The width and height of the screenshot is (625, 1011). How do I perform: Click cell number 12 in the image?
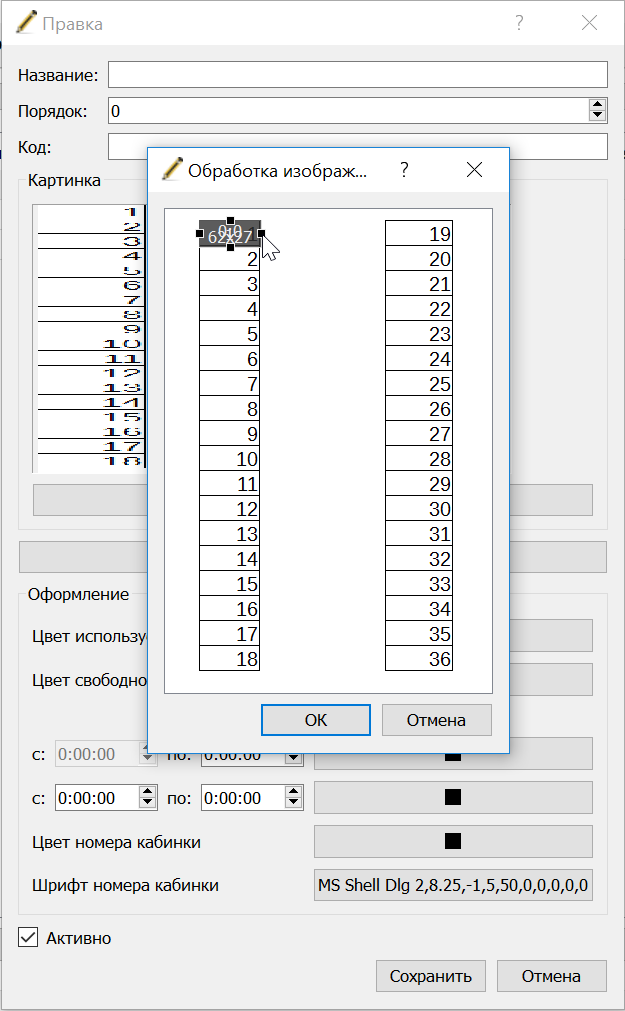pyautogui.click(x=230, y=508)
